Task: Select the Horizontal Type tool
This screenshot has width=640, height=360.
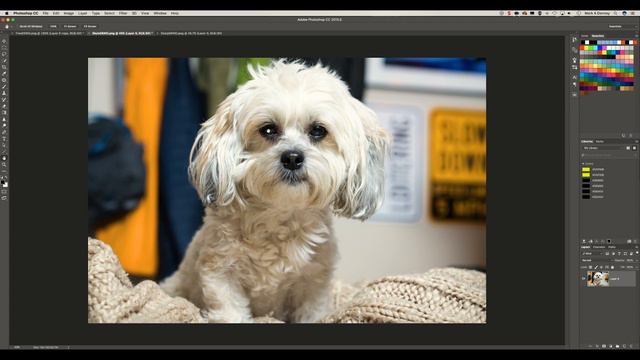Action: pyautogui.click(x=4, y=139)
